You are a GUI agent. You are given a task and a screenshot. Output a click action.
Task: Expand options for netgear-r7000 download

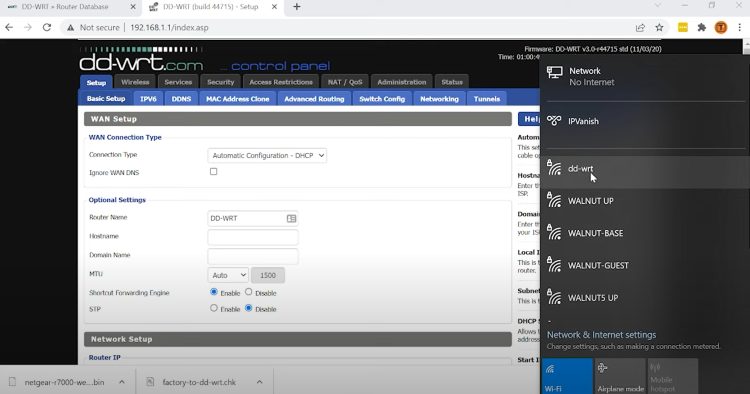122,382
